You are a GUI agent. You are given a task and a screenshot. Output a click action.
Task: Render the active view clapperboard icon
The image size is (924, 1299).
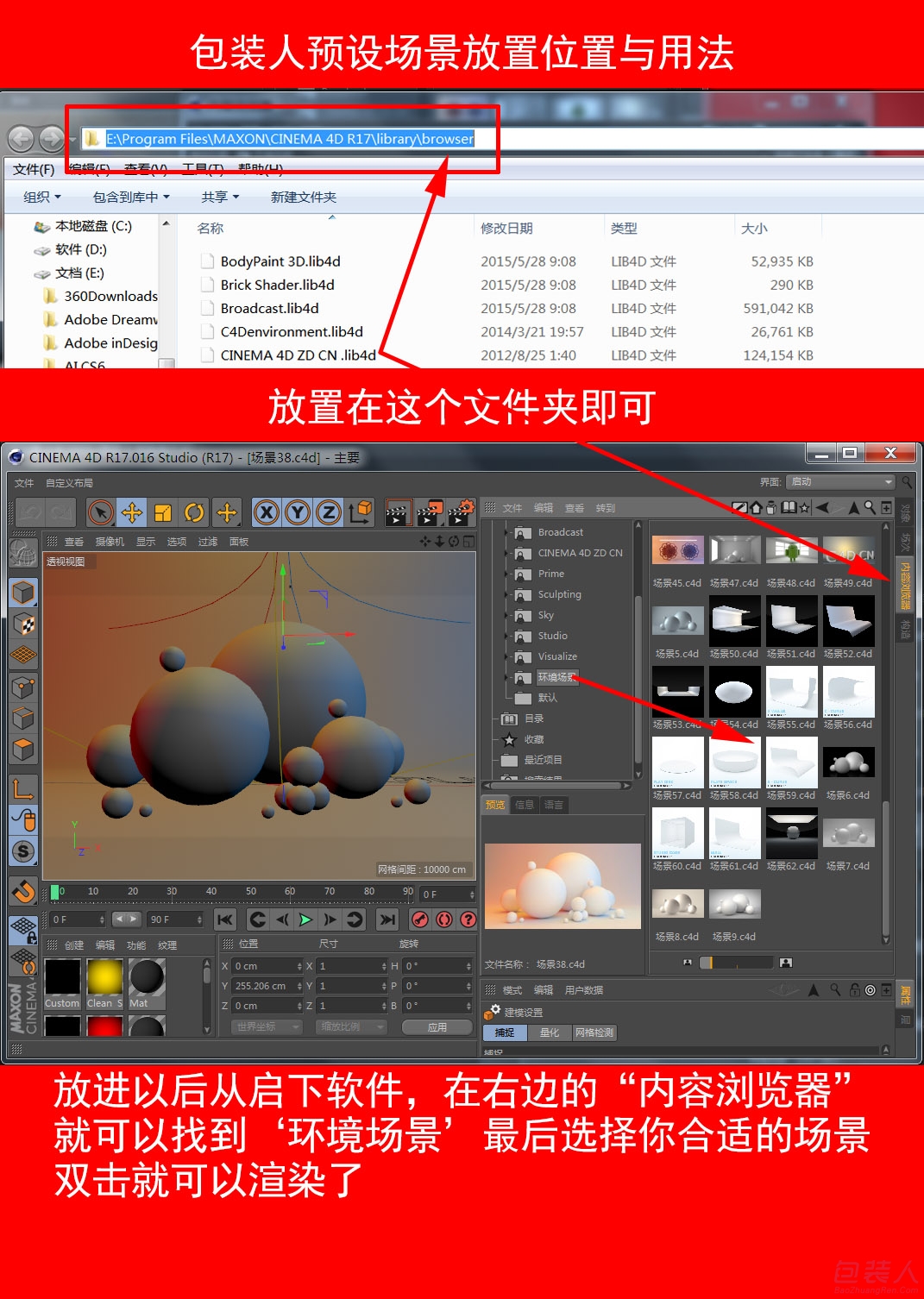[399, 512]
